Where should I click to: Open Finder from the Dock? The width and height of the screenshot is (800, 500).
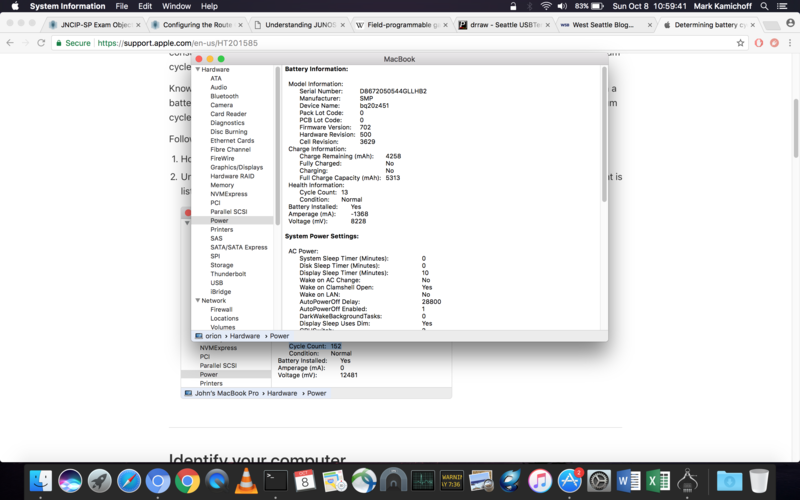[41, 481]
